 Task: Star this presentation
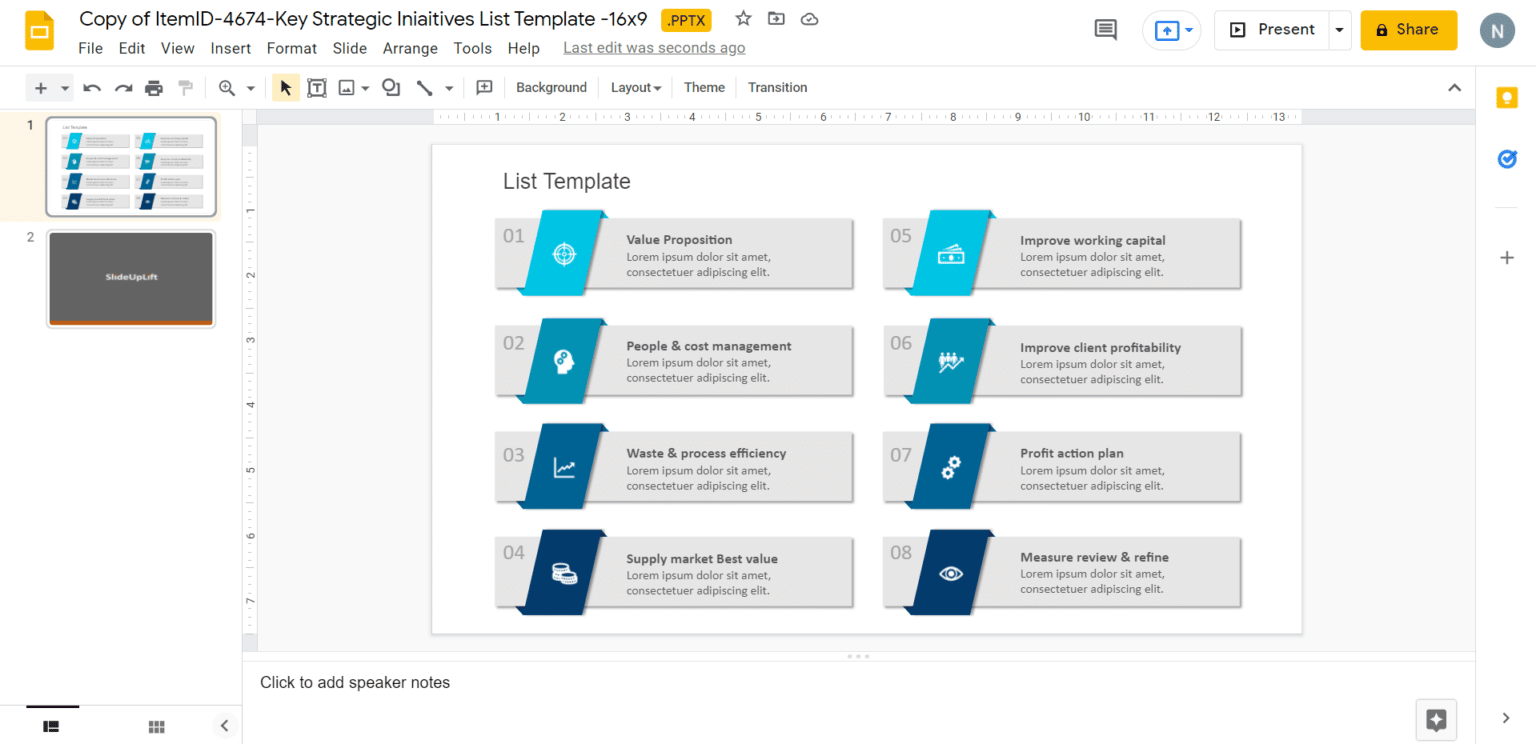point(743,19)
